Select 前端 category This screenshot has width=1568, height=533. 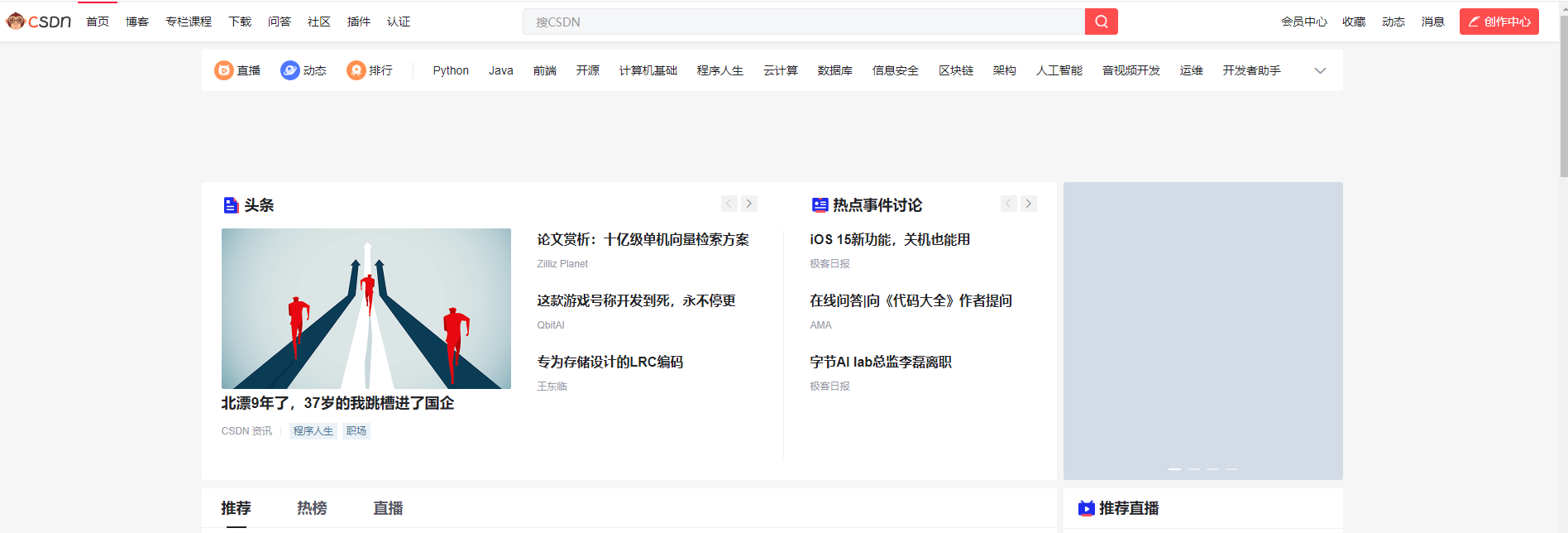pyautogui.click(x=545, y=70)
